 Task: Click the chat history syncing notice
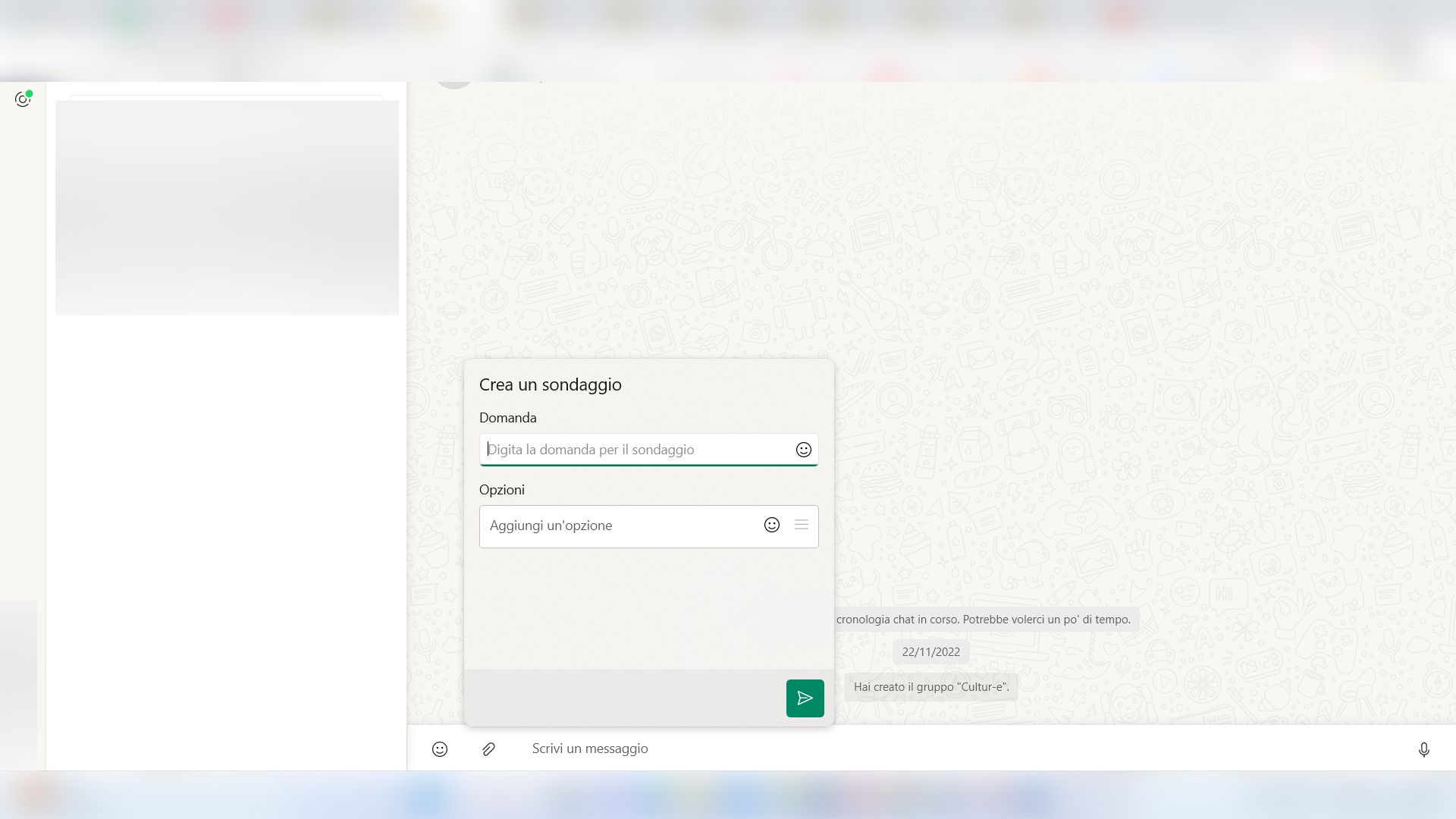point(981,619)
